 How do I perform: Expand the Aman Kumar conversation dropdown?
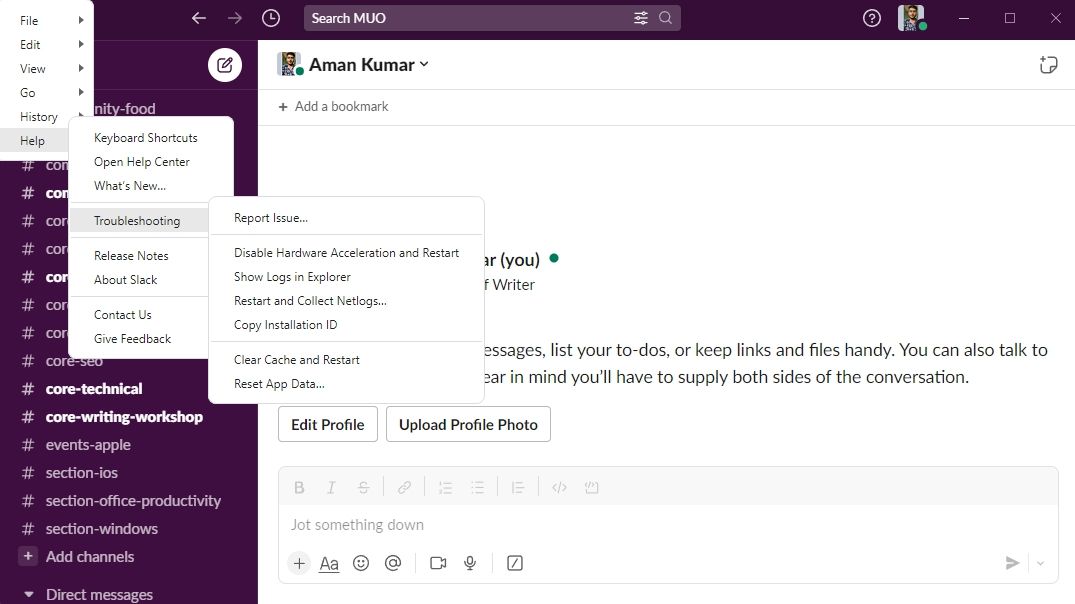click(x=424, y=64)
